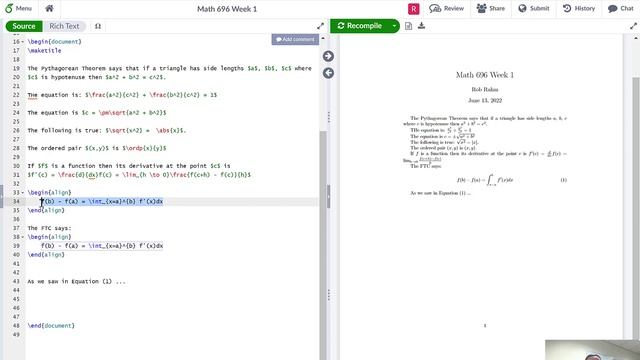640x360 pixels.
Task: Collapse the align fold at line 38
Action: pyautogui.click(x=22, y=237)
